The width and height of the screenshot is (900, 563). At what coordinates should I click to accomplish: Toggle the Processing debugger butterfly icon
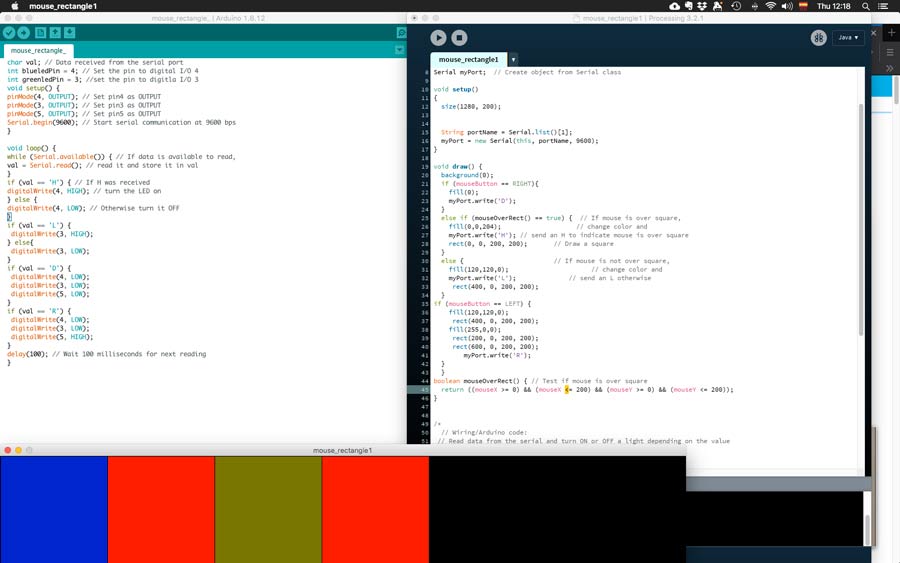coord(818,38)
